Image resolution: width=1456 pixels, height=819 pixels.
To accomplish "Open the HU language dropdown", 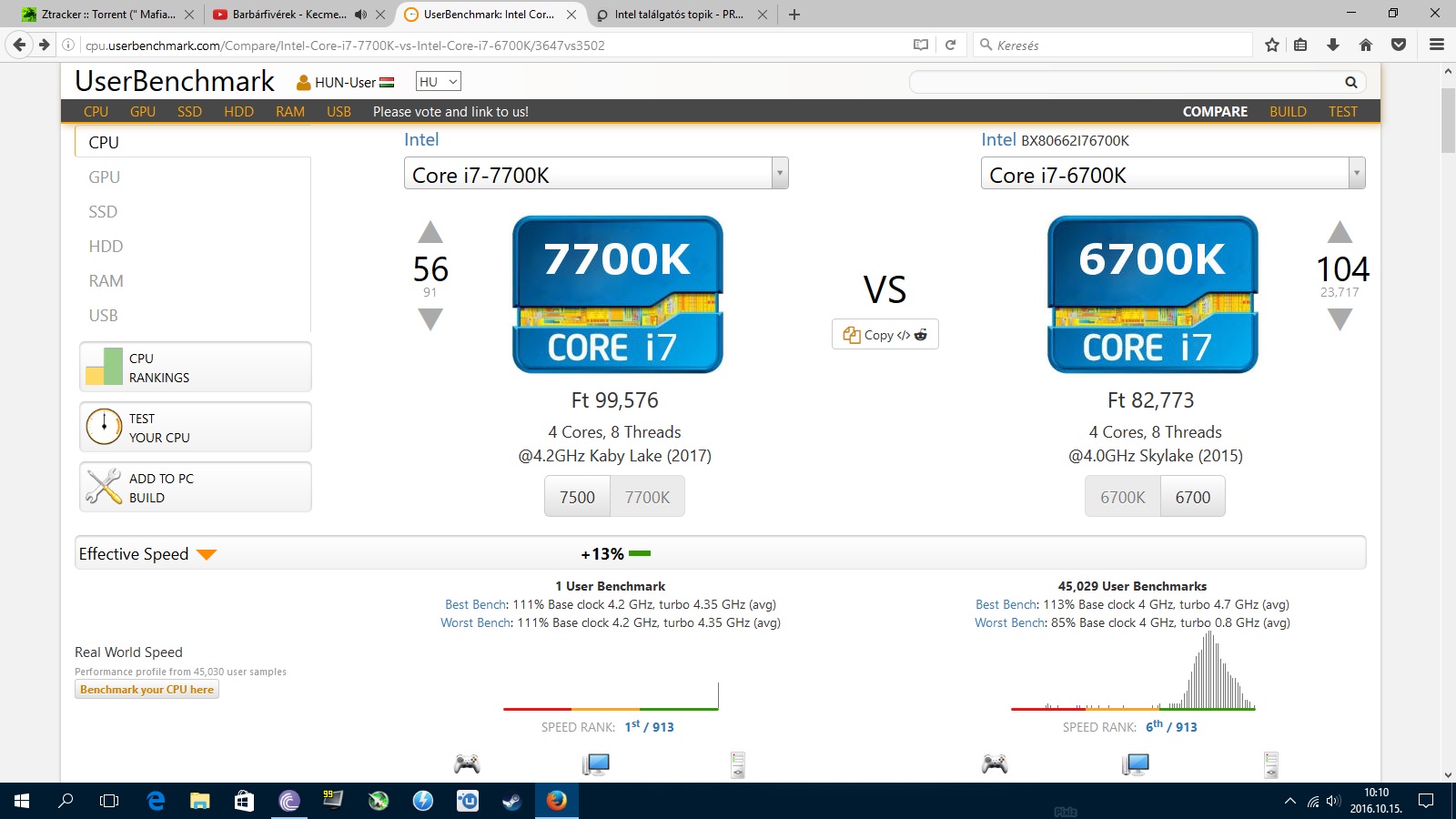I will (x=439, y=82).
